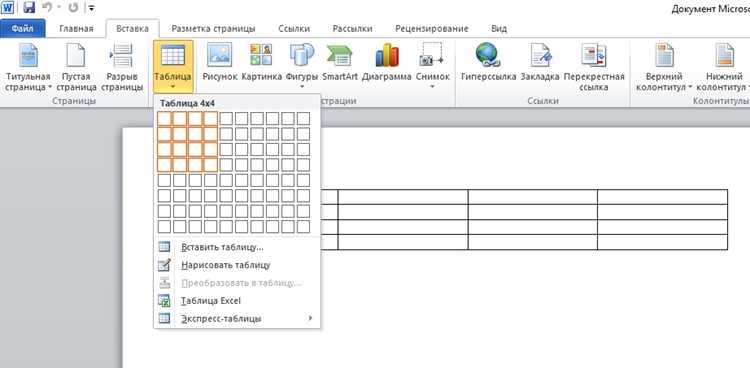Switch to the Рецензирование tab

431,29
